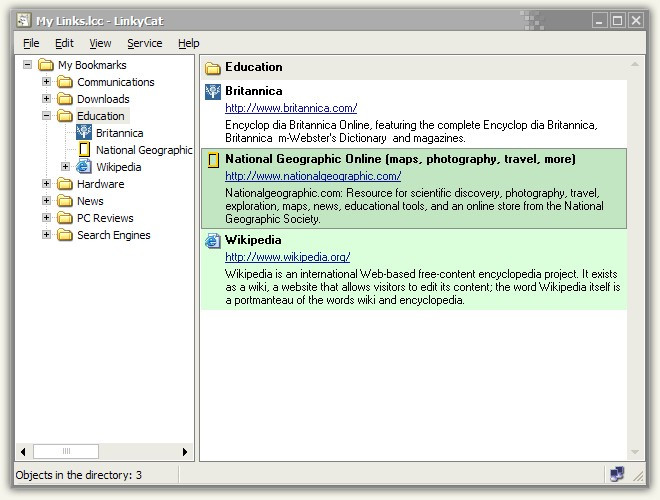Click the Communications folder icon in tree

(x=65, y=82)
